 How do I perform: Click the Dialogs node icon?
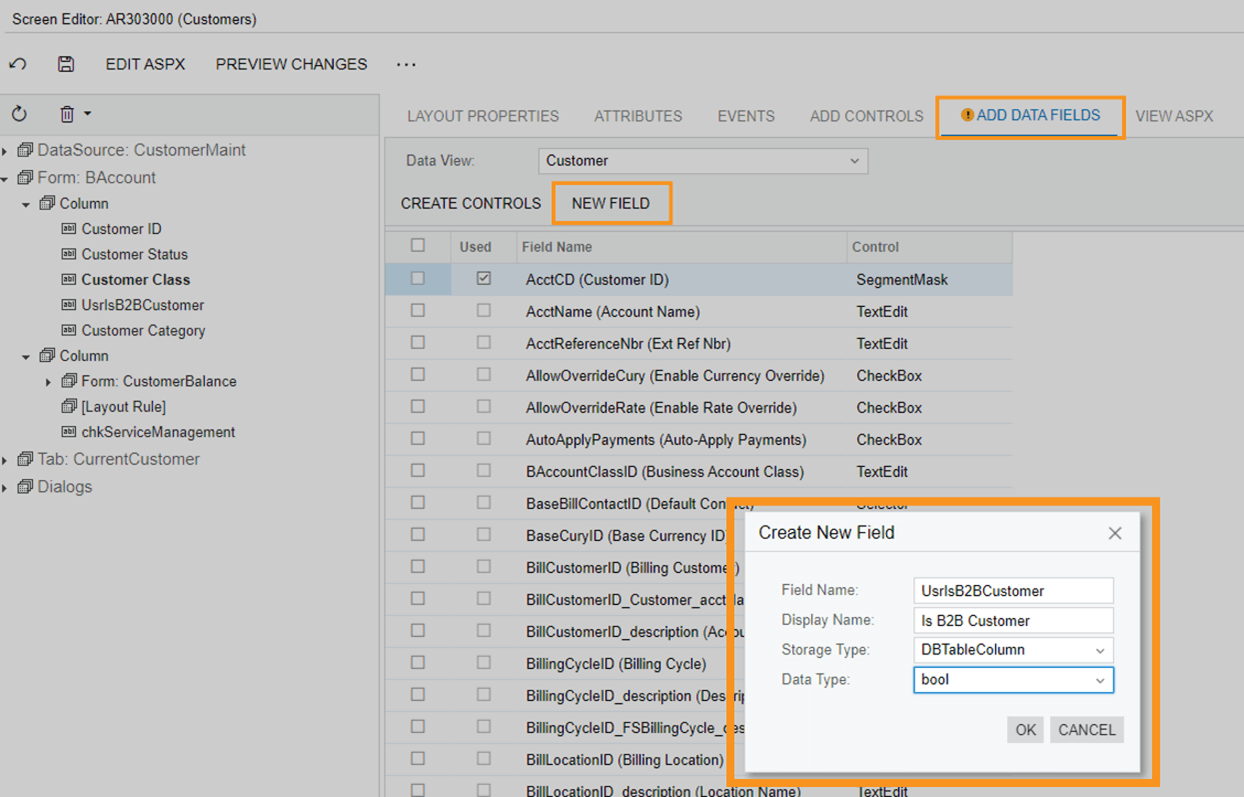click(x=26, y=486)
